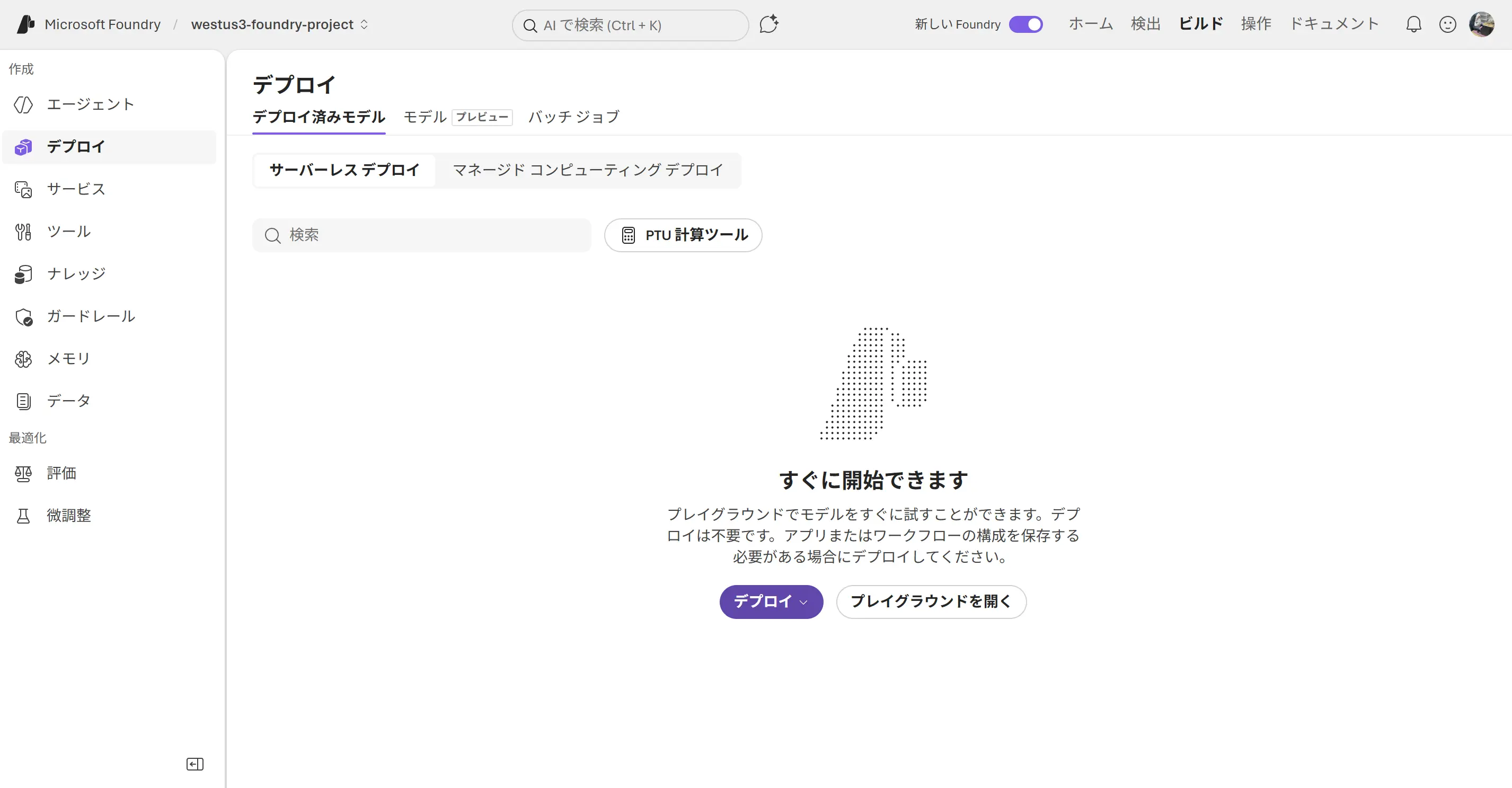
Task: Select the サービス icon in sidebar
Action: coord(23,189)
